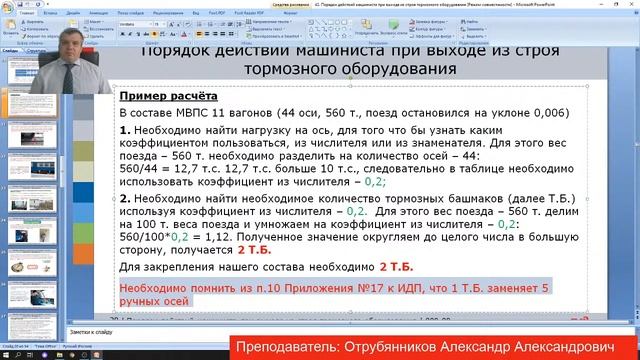Switch to the Home (Главная) ribbon tab
This screenshot has height=360, width=640.
click(27, 13)
